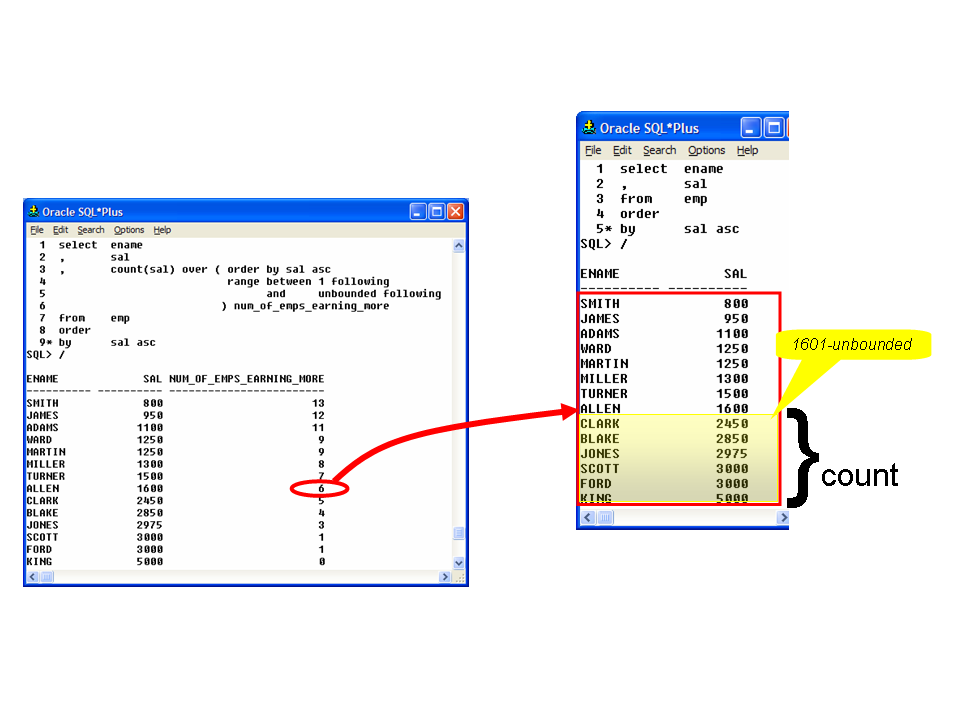Open File menu in left SQL*Plus window
Viewport: 960px width, 720px height.
37,230
